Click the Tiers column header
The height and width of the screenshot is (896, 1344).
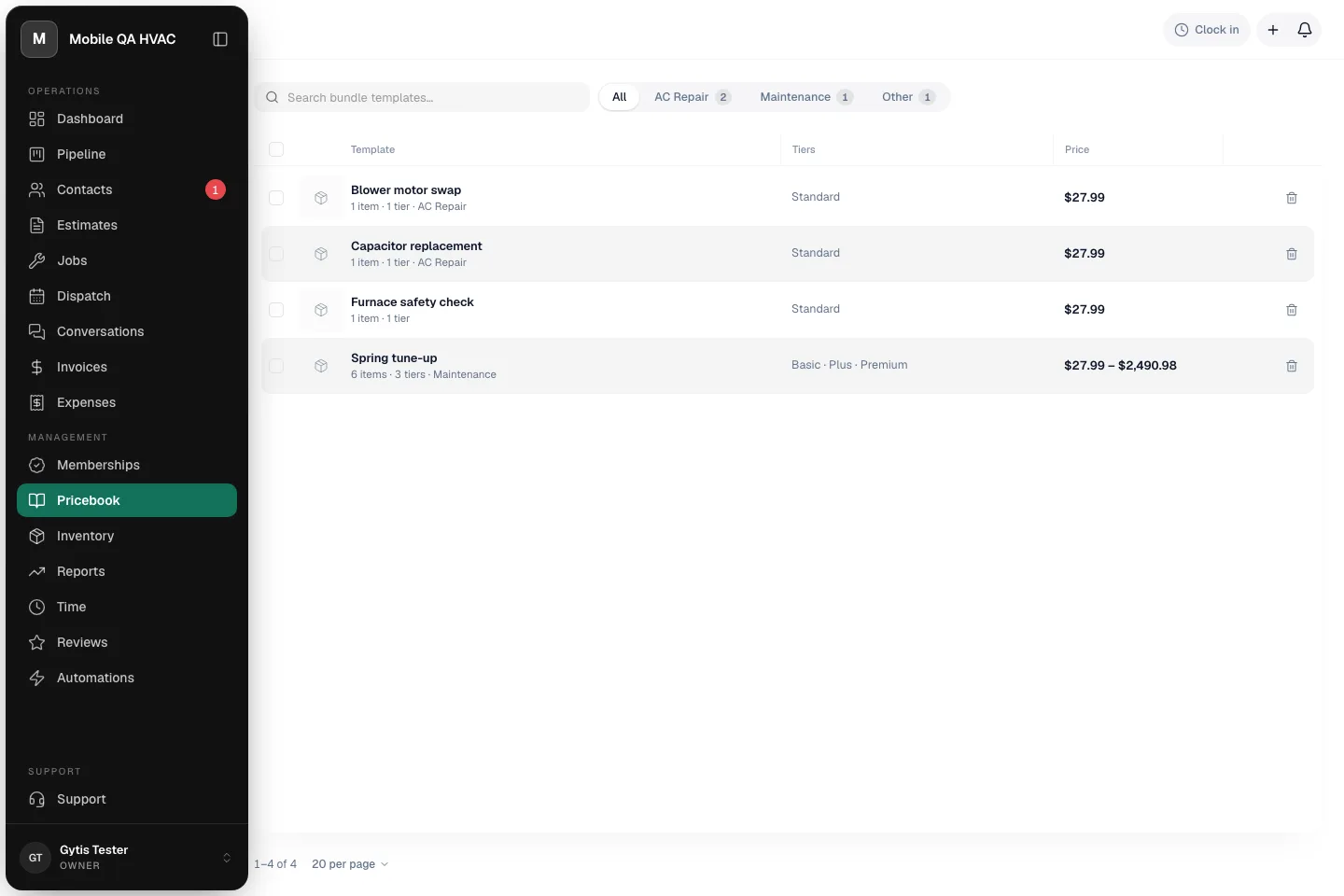point(804,149)
